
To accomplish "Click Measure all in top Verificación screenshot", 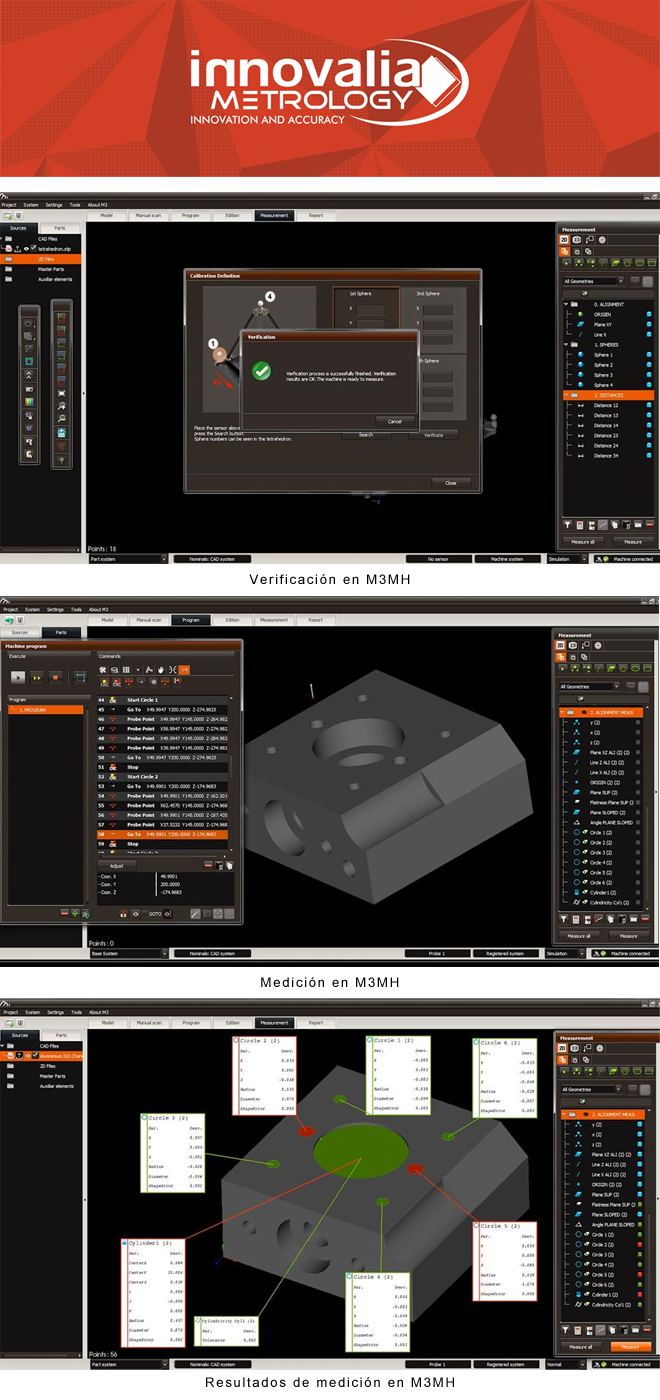I will click(x=582, y=541).
